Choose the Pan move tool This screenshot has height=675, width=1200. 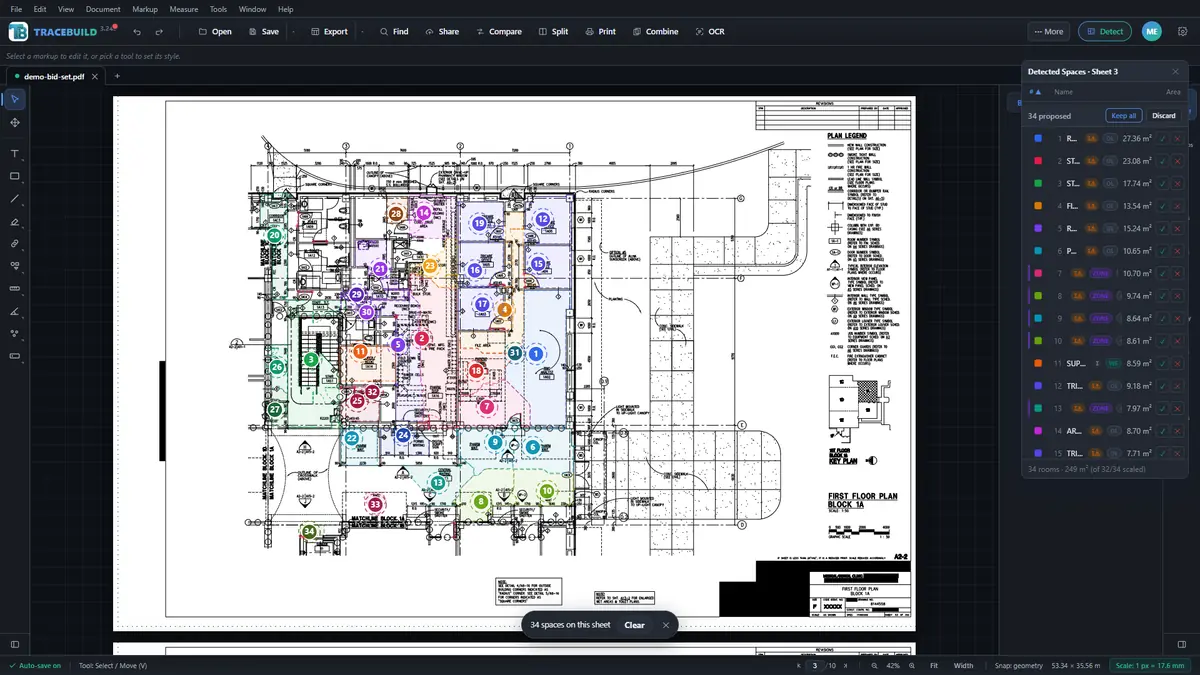point(14,122)
